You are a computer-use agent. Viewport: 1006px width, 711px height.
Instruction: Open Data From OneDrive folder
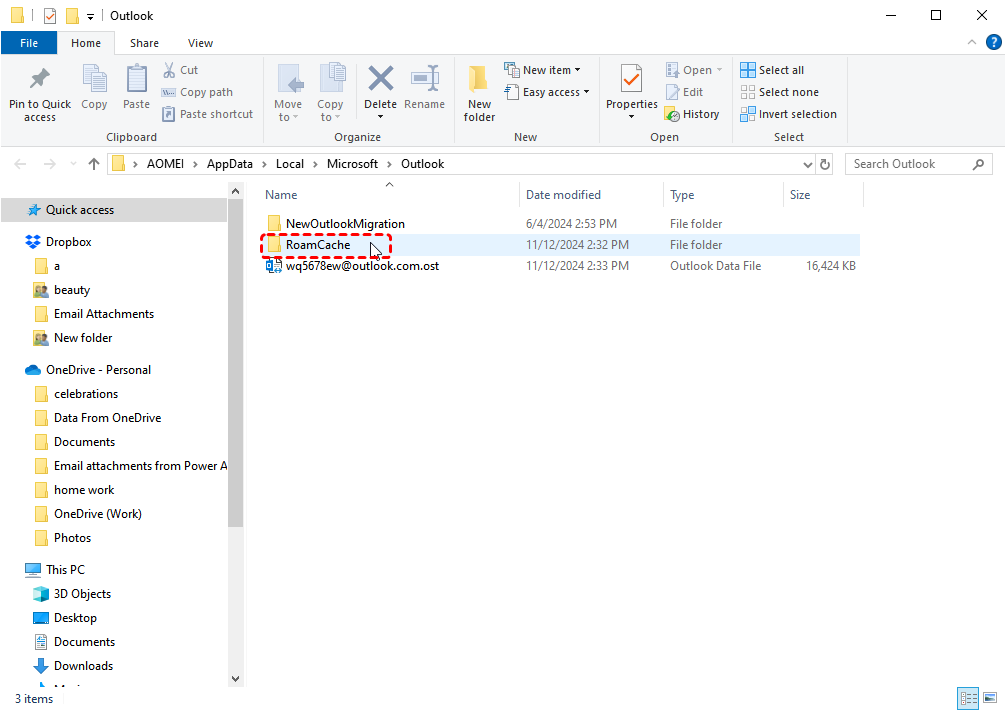107,418
